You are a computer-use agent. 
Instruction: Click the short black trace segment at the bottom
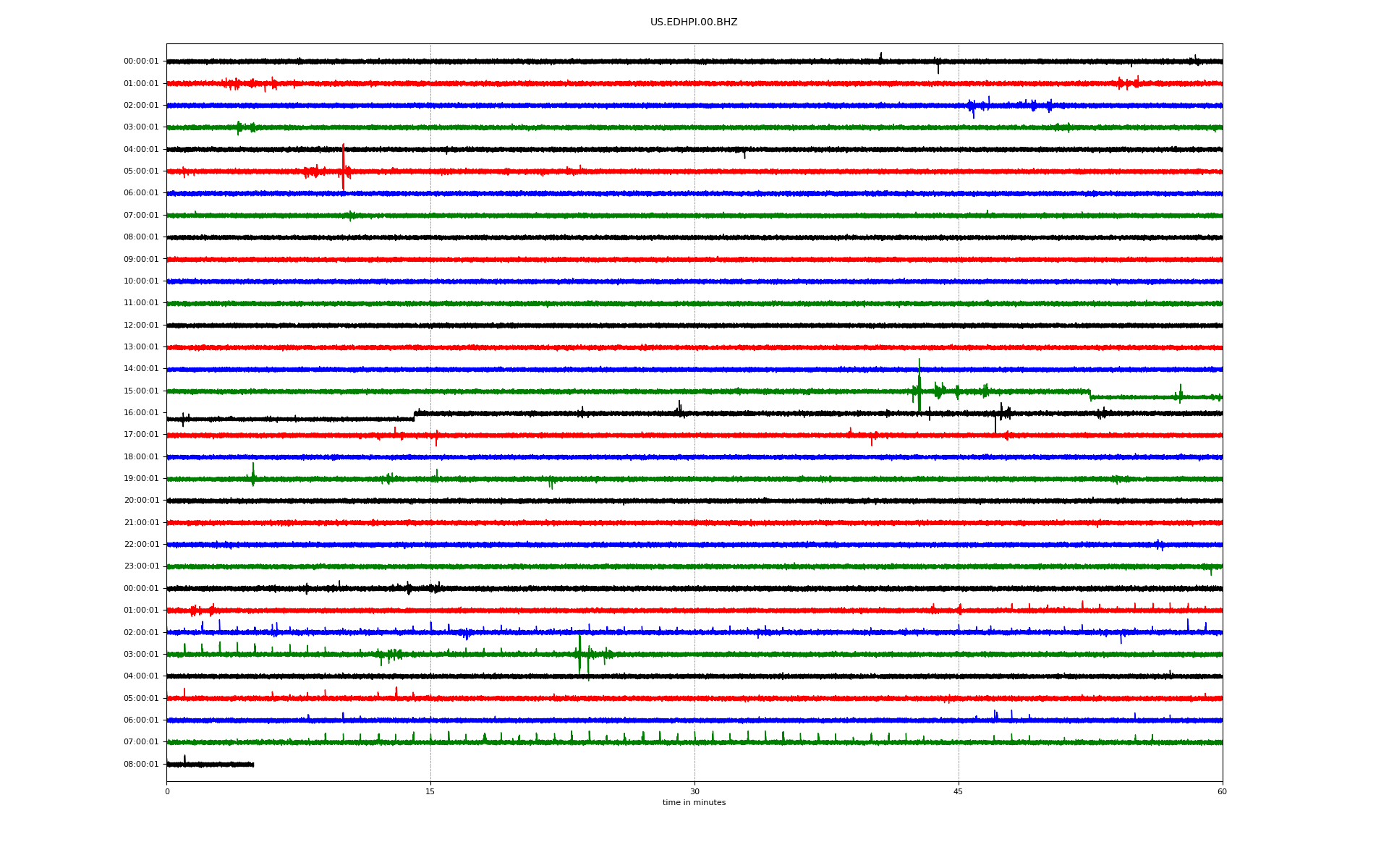pos(210,764)
